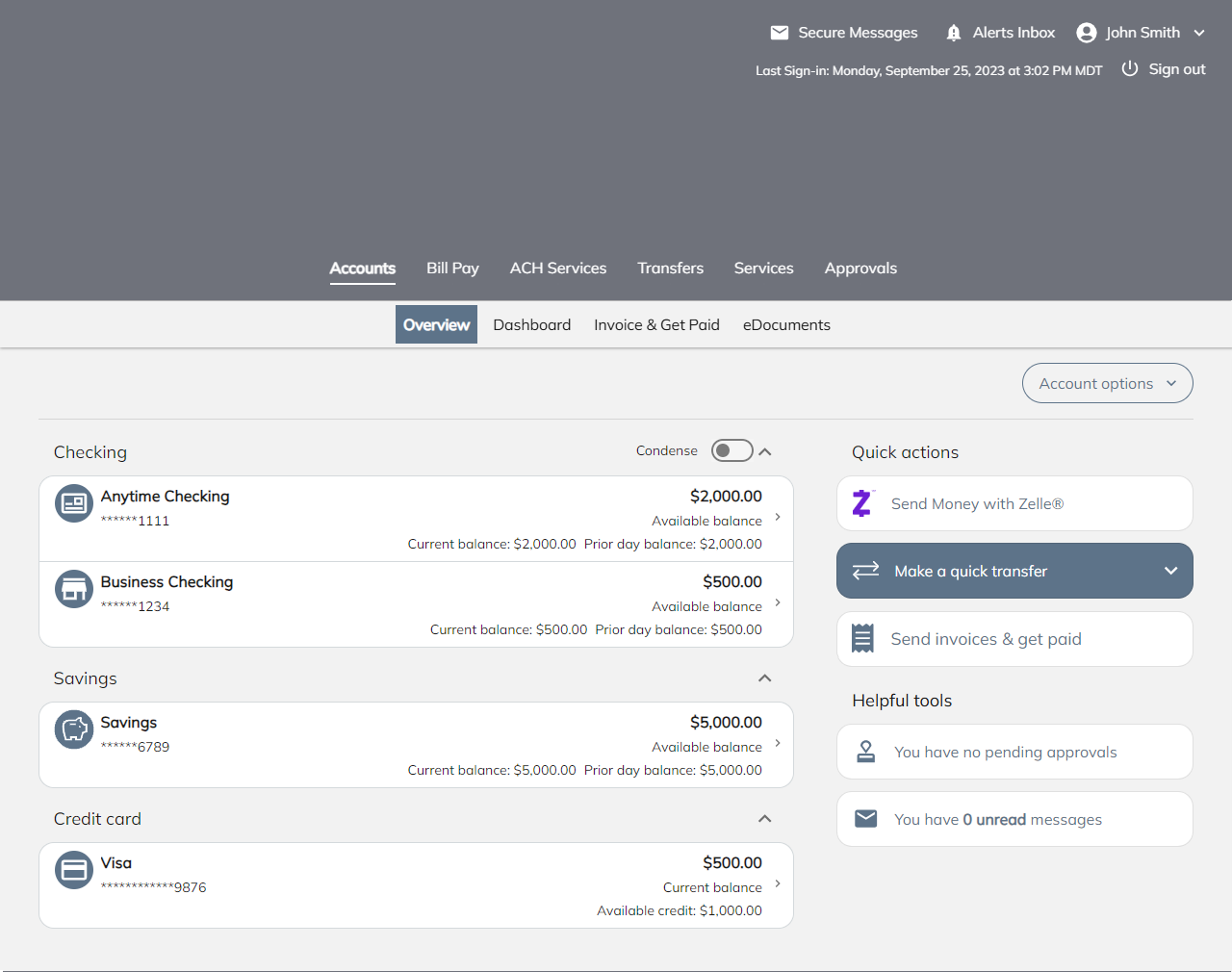Click the Alerts Inbox bell icon
Image resolution: width=1232 pixels, height=972 pixels.
tap(954, 33)
